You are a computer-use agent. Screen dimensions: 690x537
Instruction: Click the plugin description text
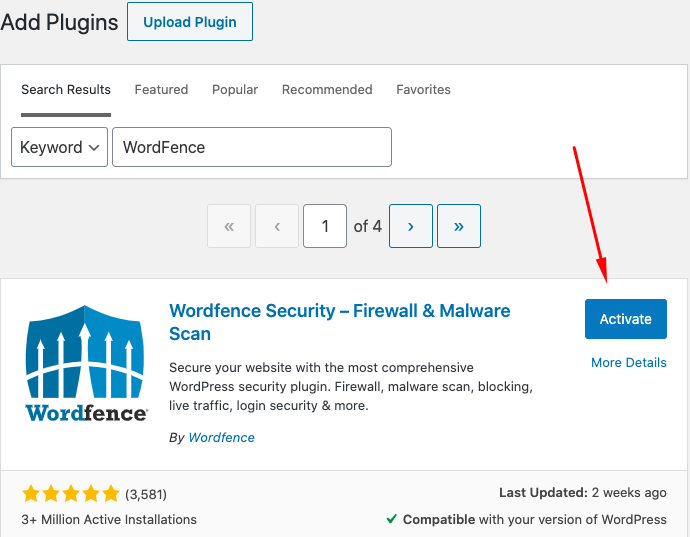tap(351, 386)
